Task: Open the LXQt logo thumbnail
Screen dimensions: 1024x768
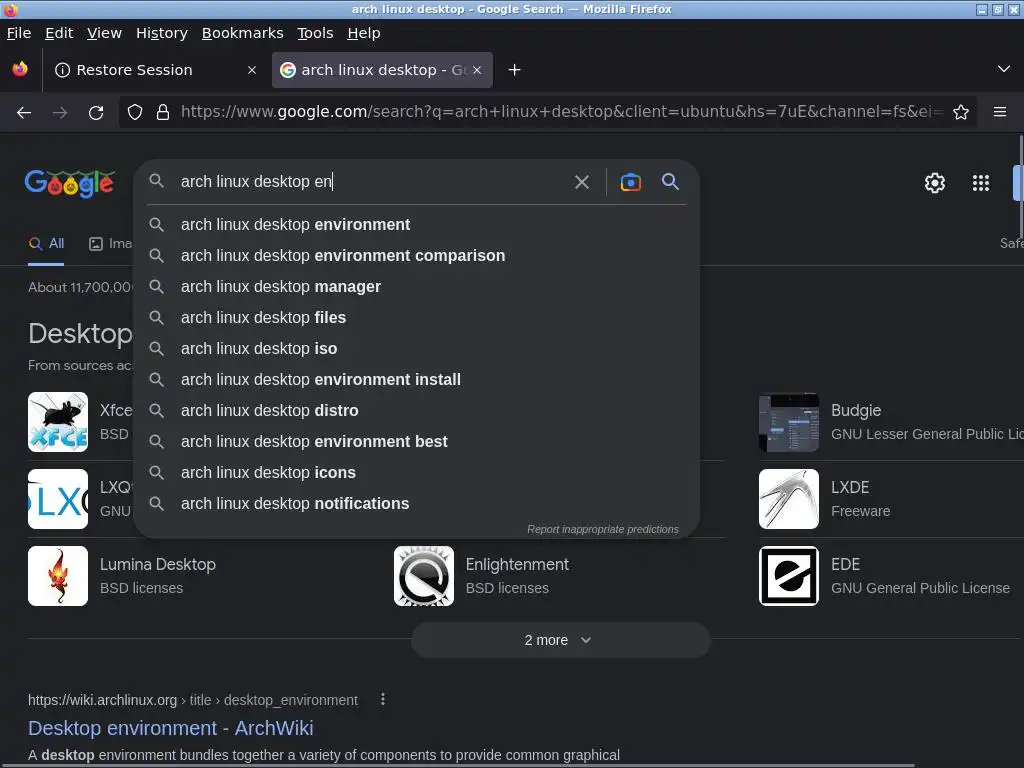Action: pyautogui.click(x=58, y=499)
